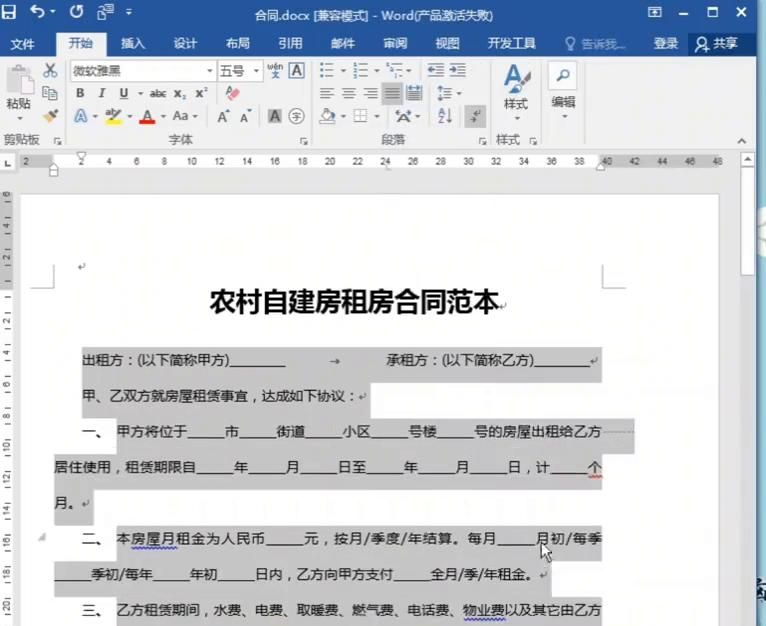This screenshot has width=766, height=626.
Task: Open Paragraph dialog launcher
Action: tap(483, 141)
